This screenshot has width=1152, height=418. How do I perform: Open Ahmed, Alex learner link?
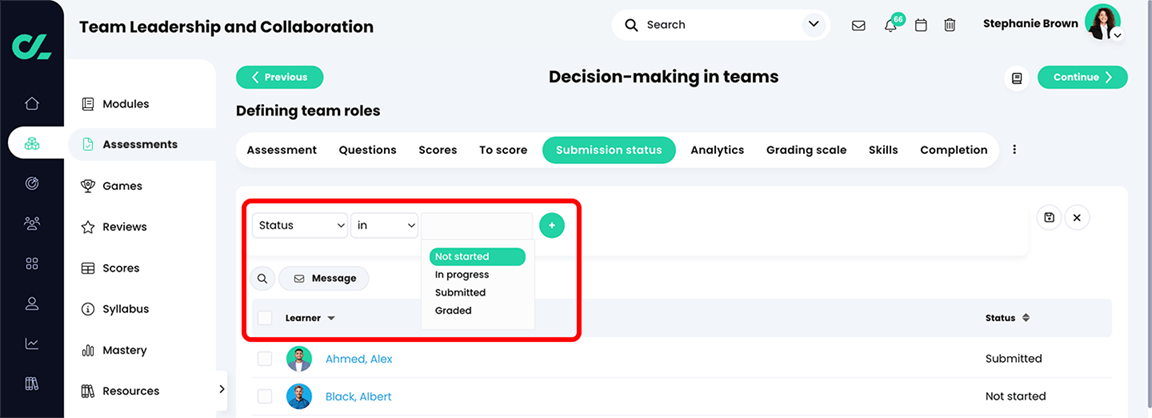(x=359, y=359)
